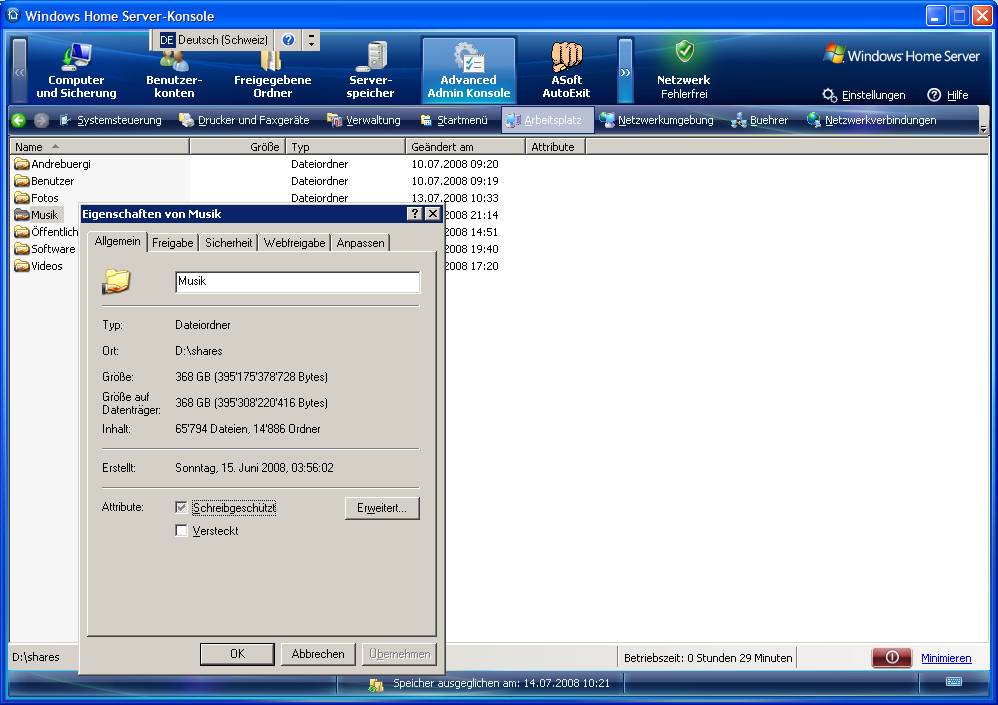The height and width of the screenshot is (705, 998).
Task: Select the Software folder
Action: pos(45,249)
